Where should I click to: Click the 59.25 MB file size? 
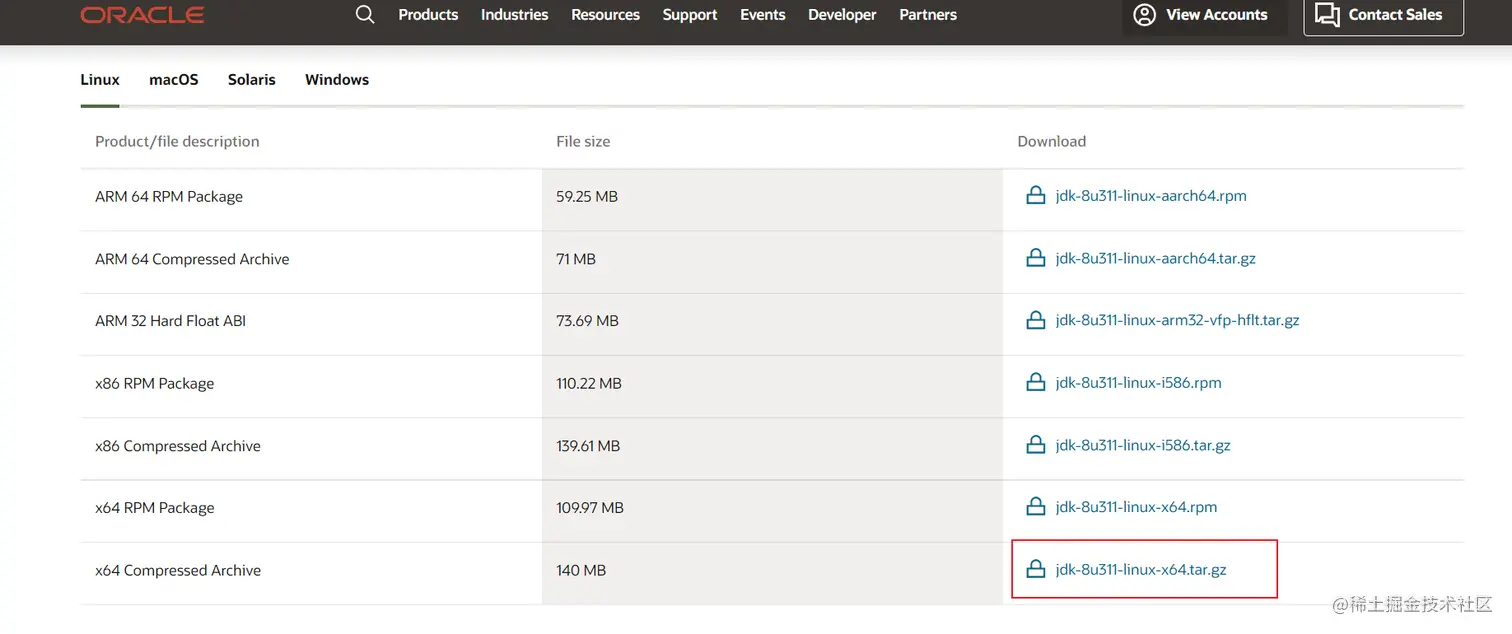click(x=587, y=197)
